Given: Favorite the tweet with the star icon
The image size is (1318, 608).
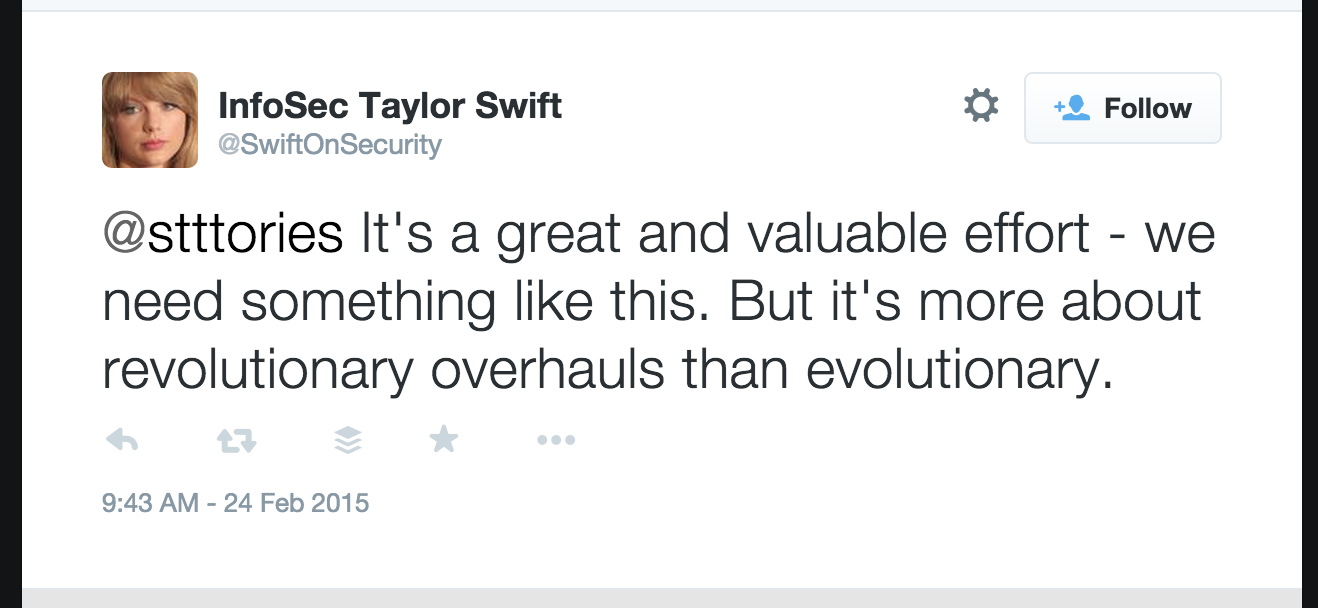Looking at the screenshot, I should pos(443,439).
